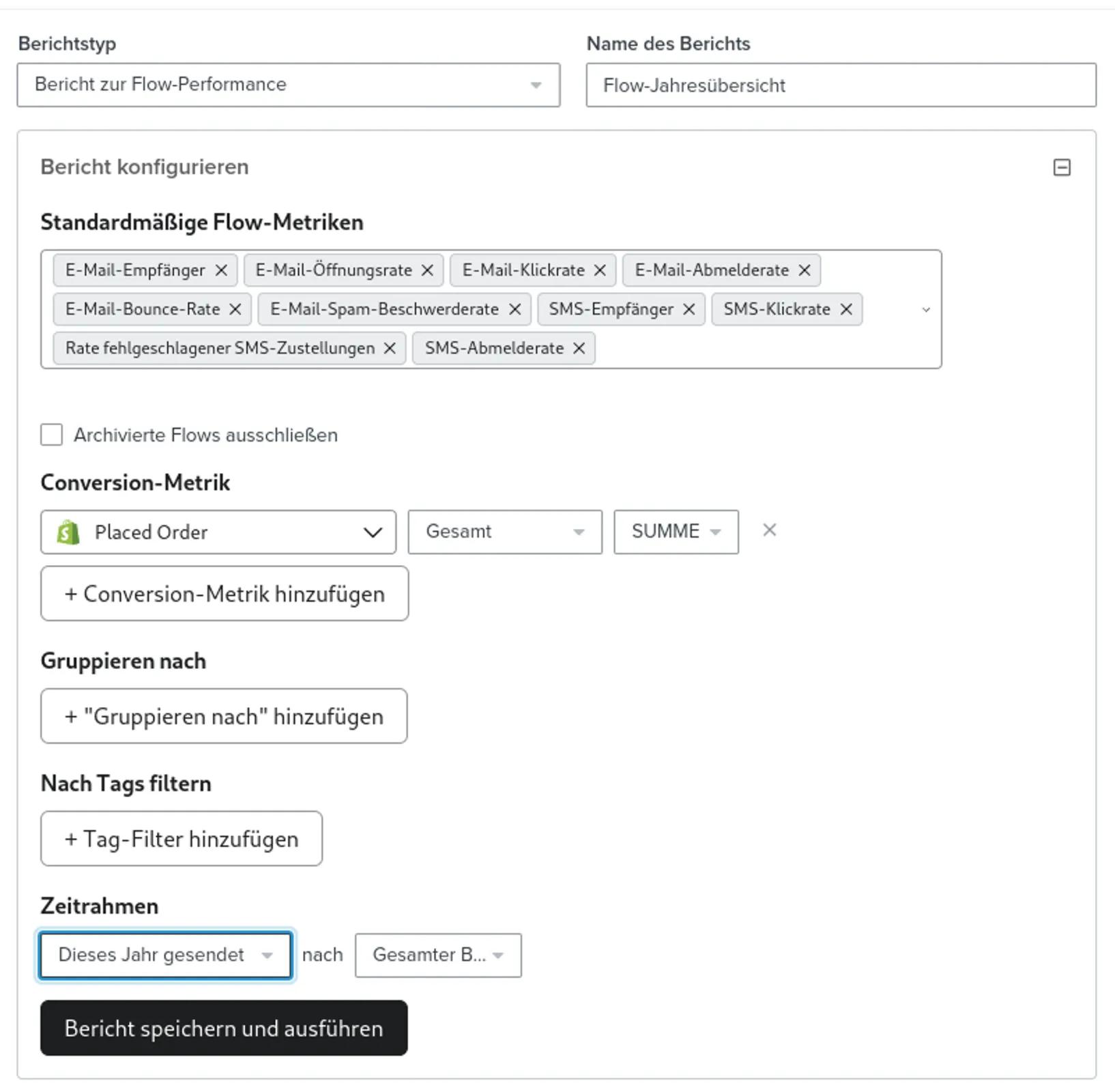Delete the Placed Order conversion metric row

[770, 530]
